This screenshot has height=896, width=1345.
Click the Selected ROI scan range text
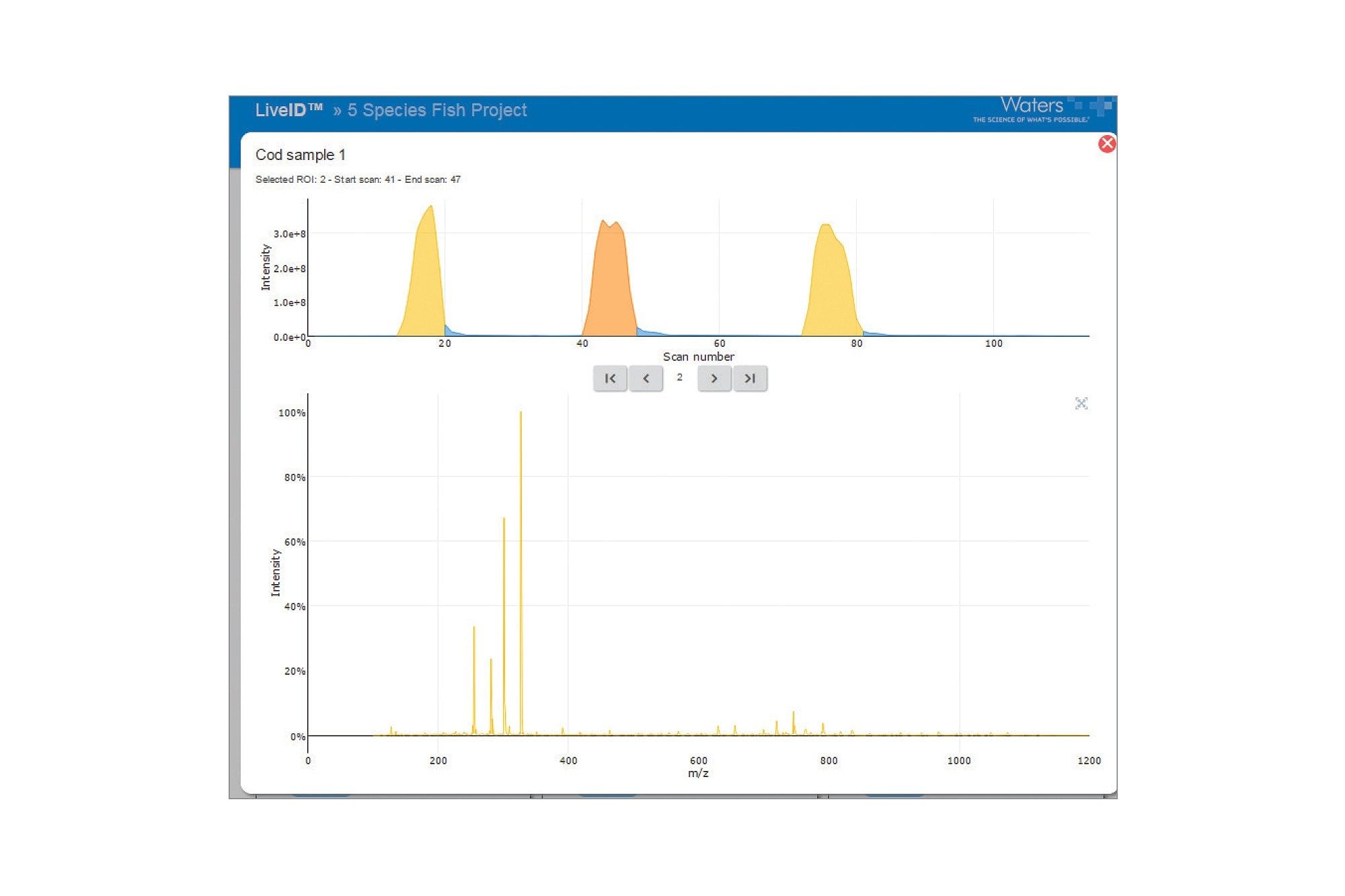(358, 179)
